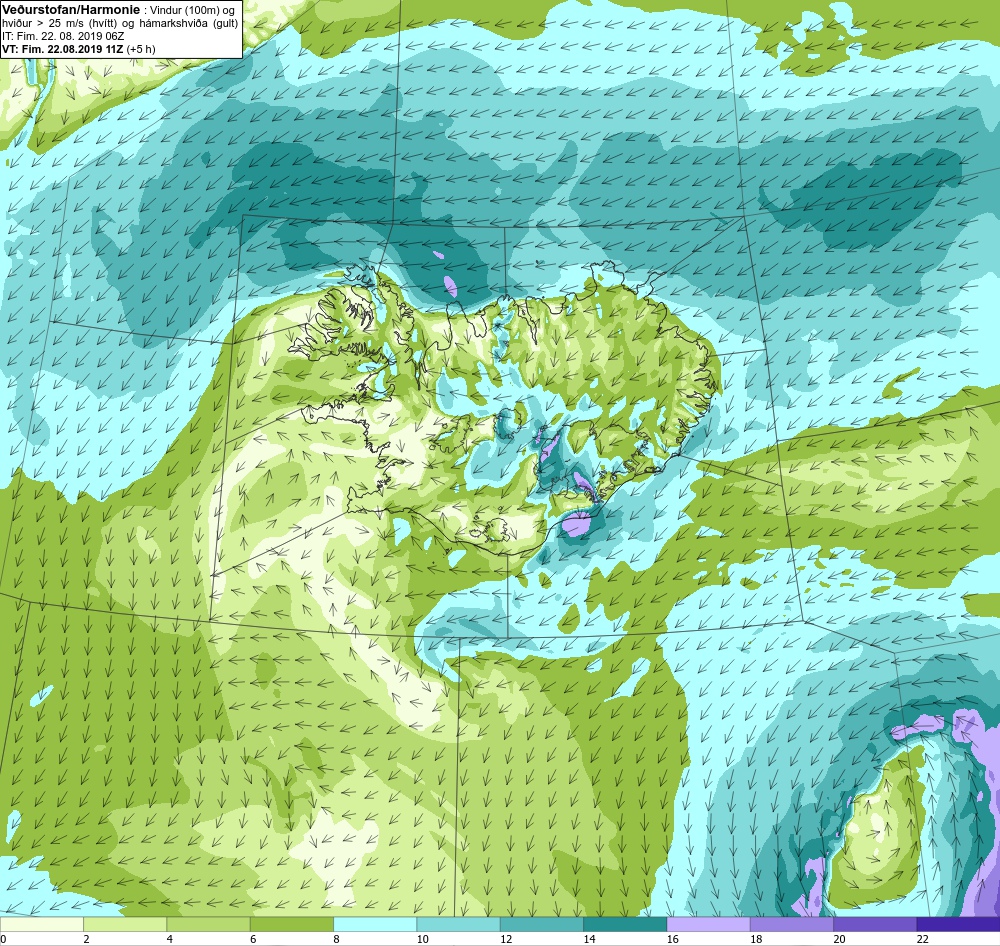Click the legend scale label '20'
Screen dimensions: 1000x946
tap(839, 939)
